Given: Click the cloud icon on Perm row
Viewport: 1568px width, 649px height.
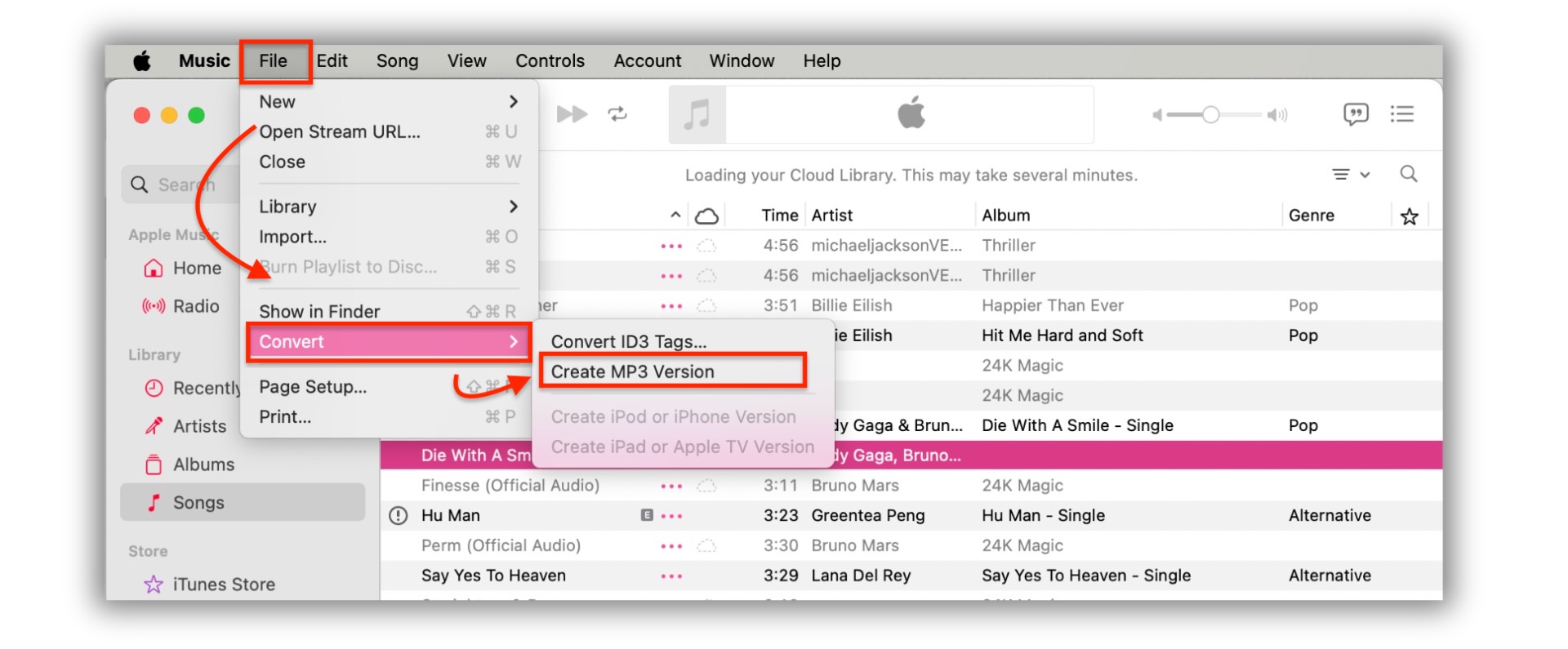Looking at the screenshot, I should click(706, 546).
